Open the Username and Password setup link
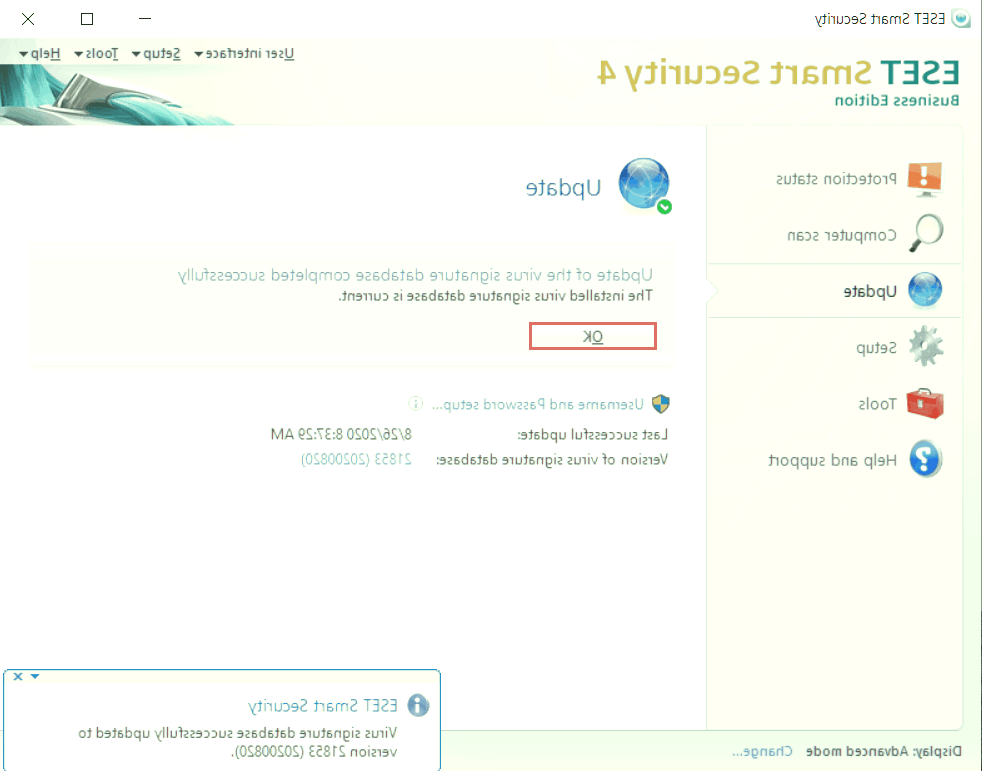The height and width of the screenshot is (771, 982). (x=538, y=404)
